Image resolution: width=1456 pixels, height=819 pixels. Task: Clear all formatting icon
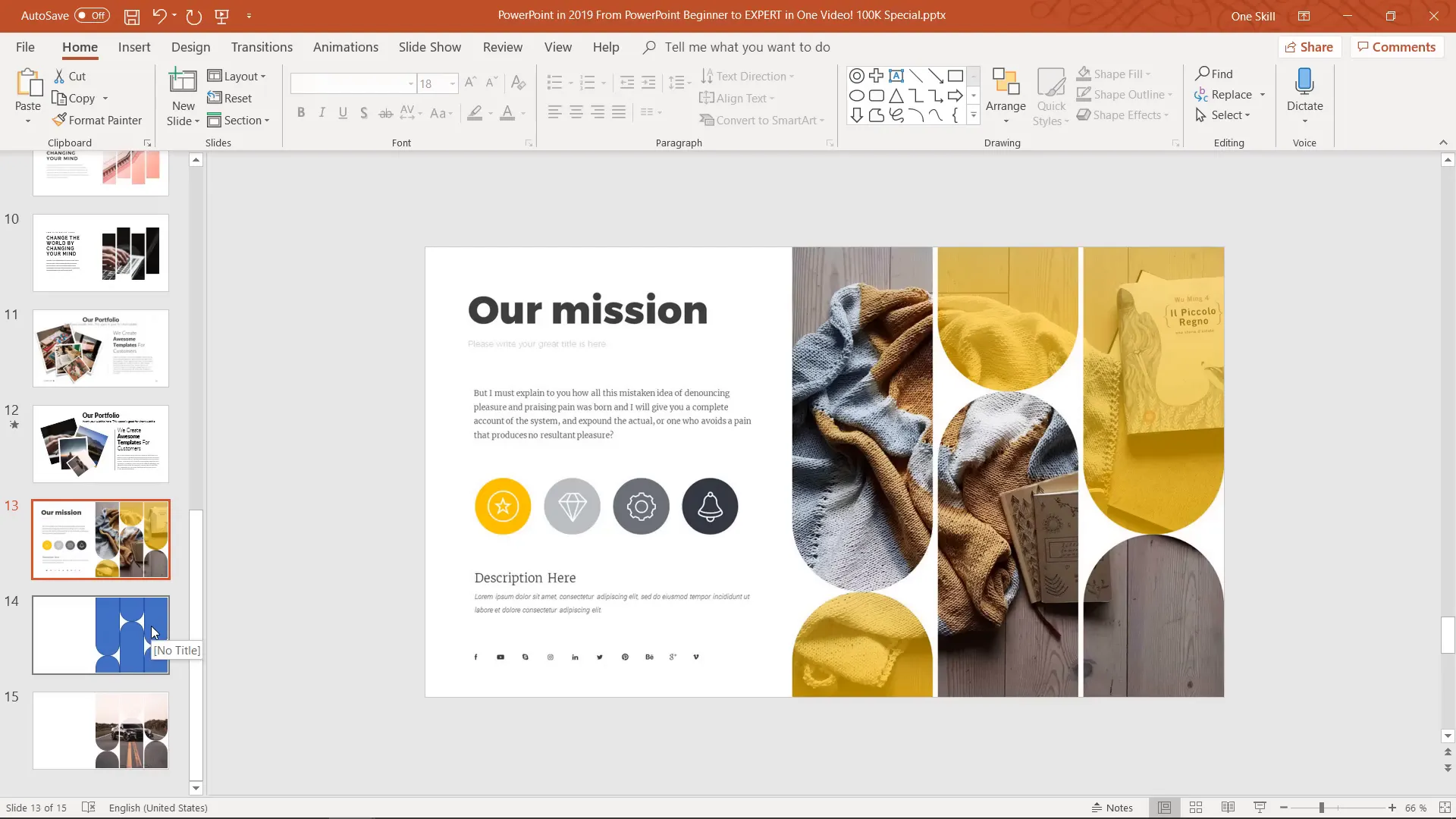tap(519, 83)
